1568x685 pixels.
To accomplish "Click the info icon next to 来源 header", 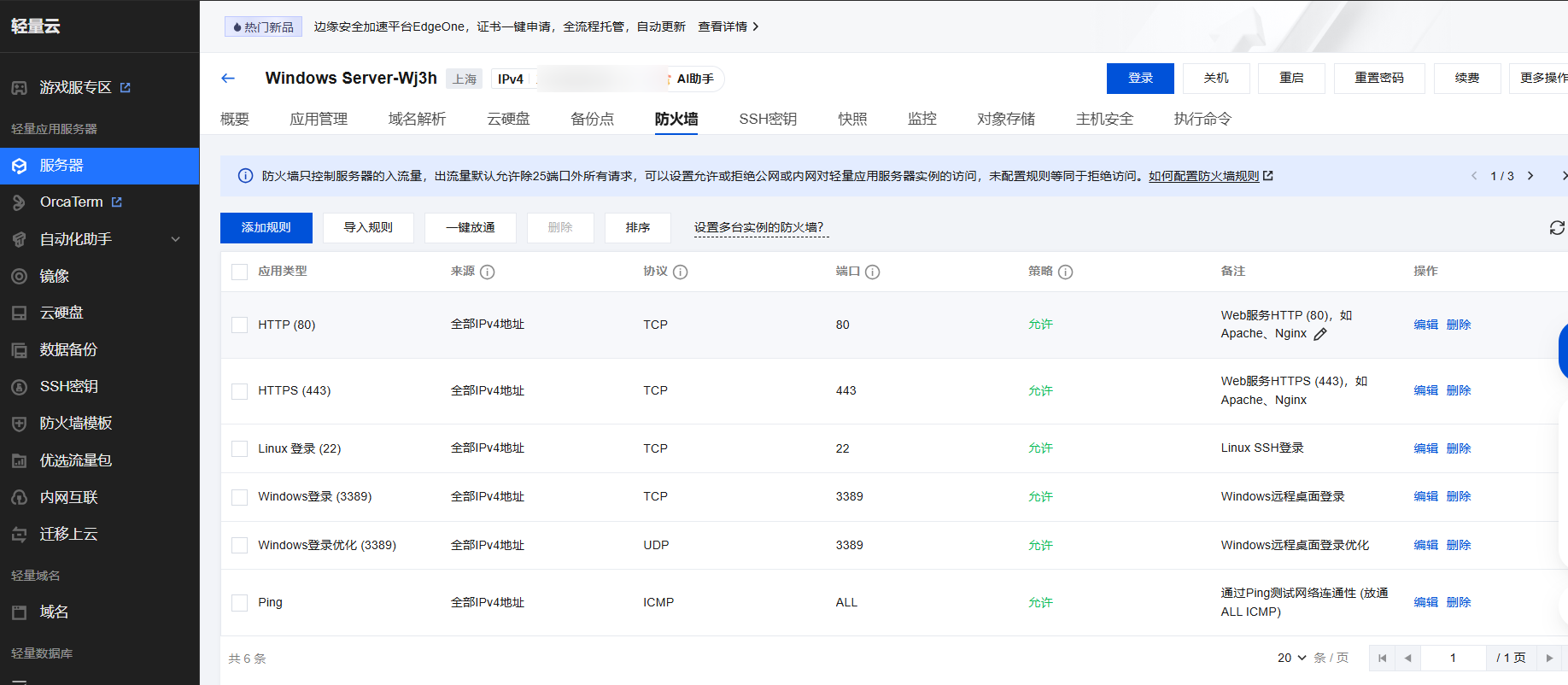I will 488,272.
